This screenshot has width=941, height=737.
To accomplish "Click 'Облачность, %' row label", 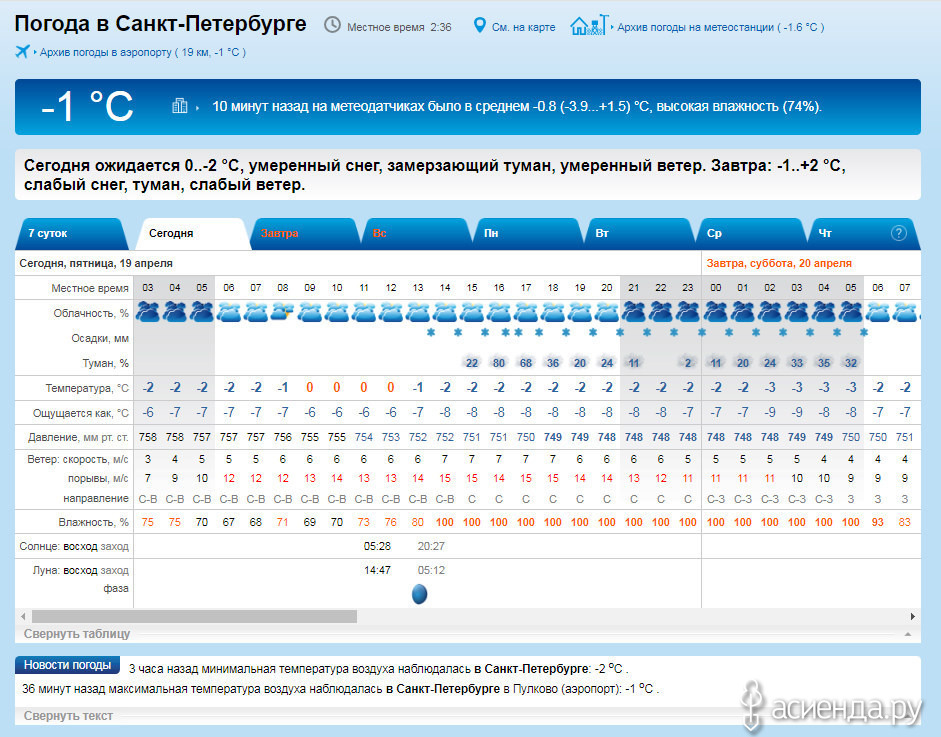I will point(91,313).
